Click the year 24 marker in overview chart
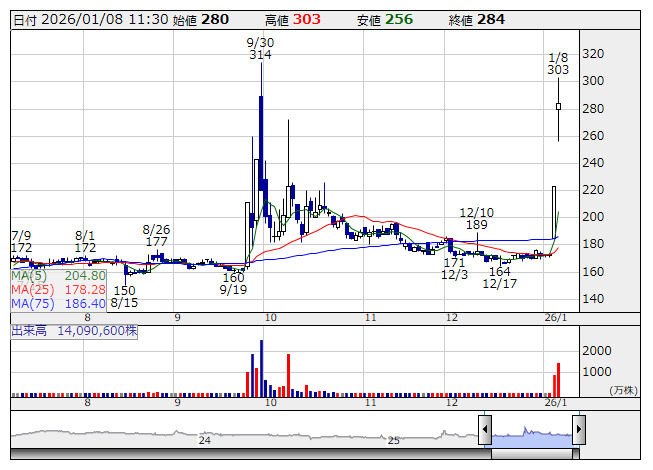The image size is (653, 470). pos(204,440)
